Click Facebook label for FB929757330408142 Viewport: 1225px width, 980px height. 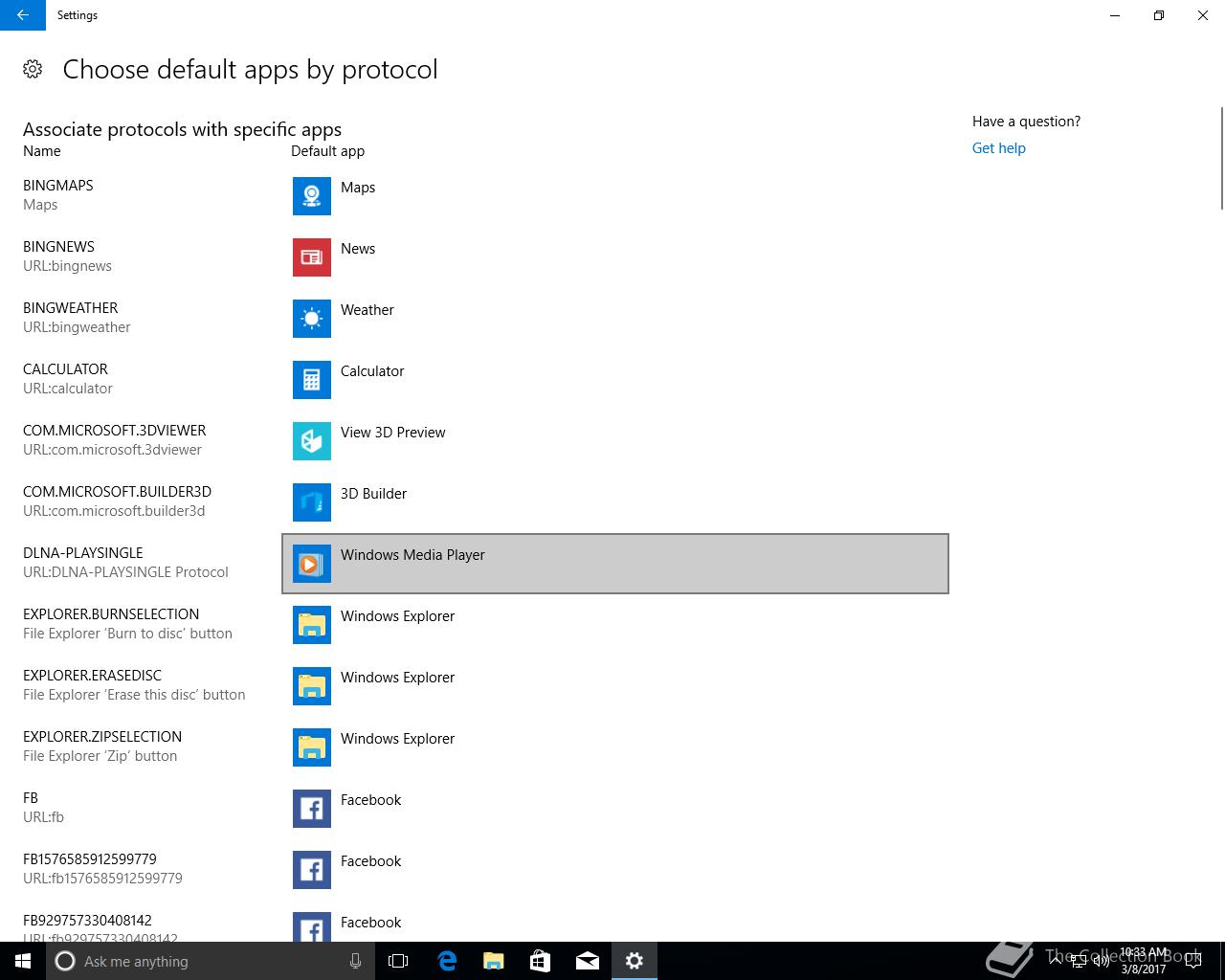click(x=370, y=923)
